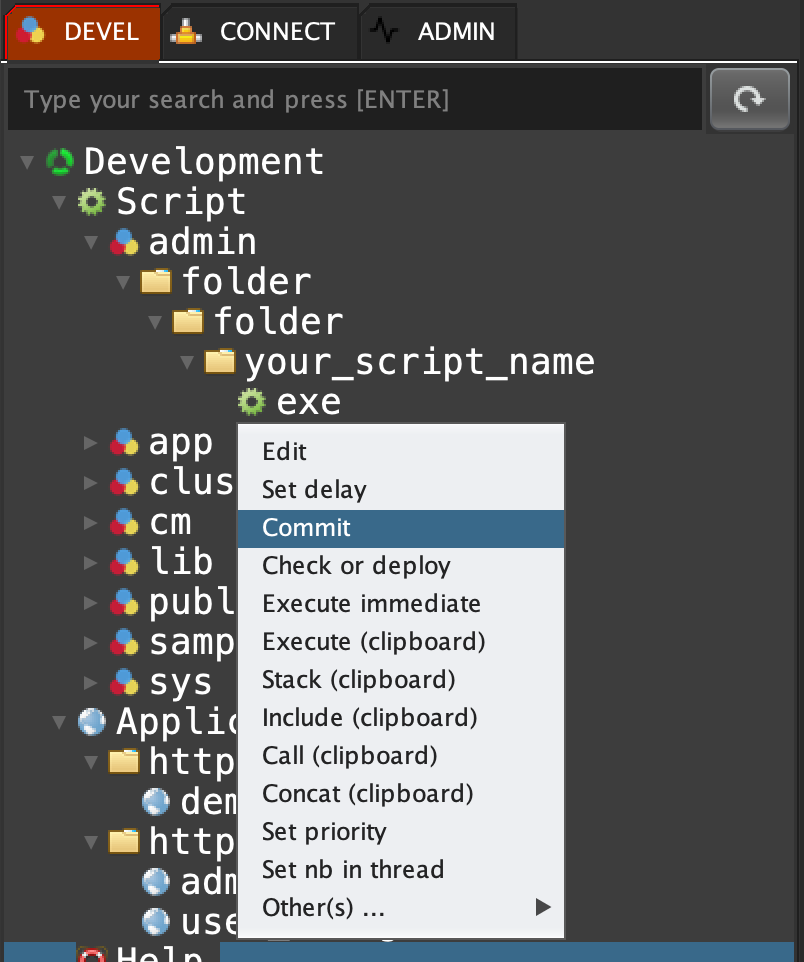
Task: Click the colored balls icon beside lib
Action: coord(124,562)
